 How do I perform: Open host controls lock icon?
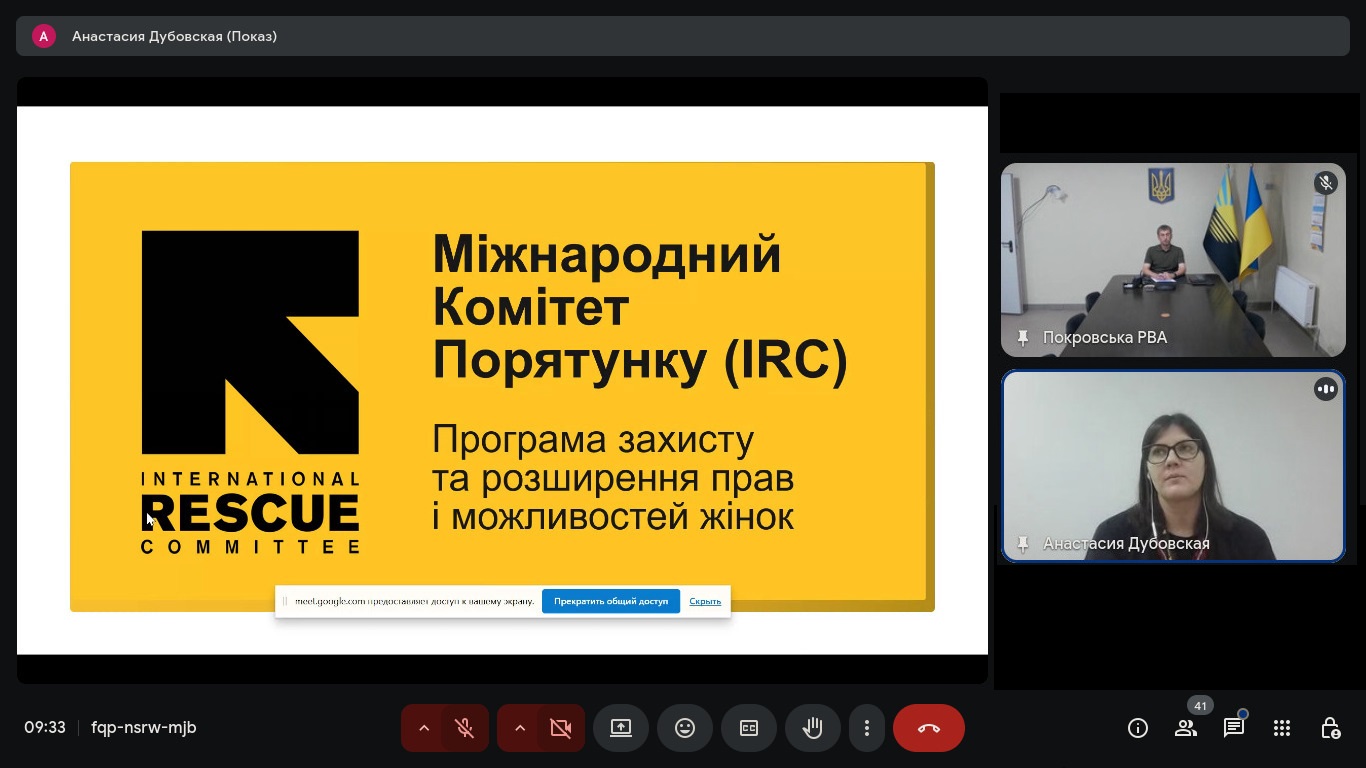[x=1330, y=728]
